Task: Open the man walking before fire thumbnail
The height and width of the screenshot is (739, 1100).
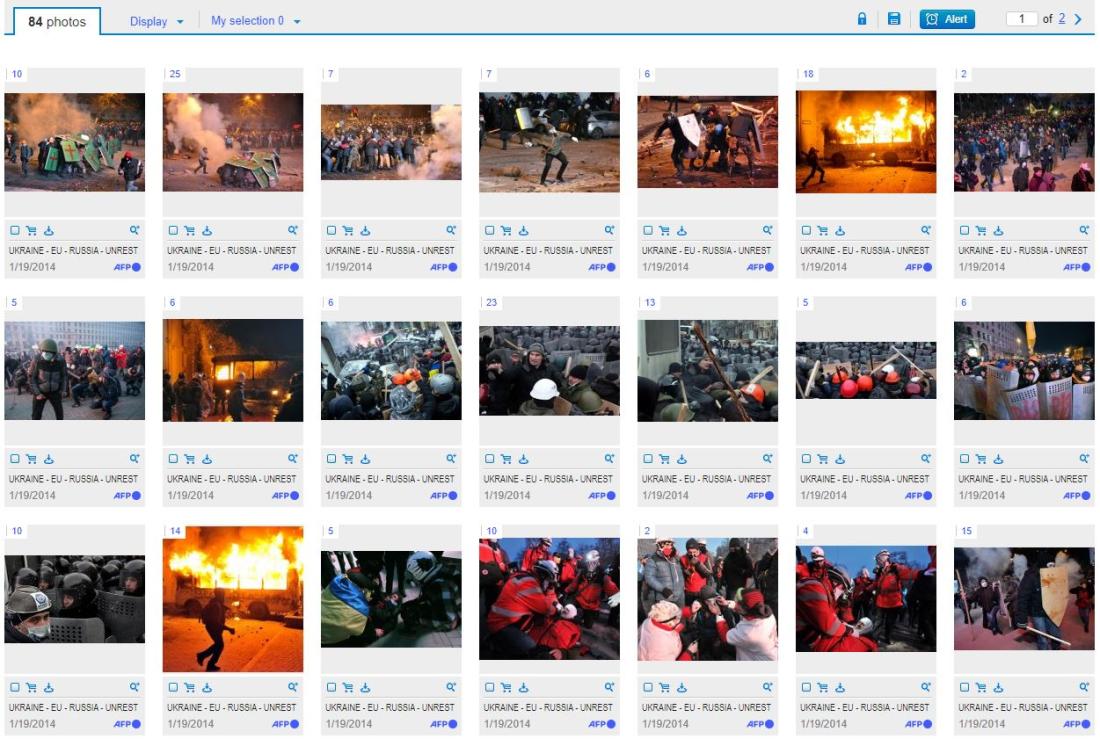Action: (233, 599)
